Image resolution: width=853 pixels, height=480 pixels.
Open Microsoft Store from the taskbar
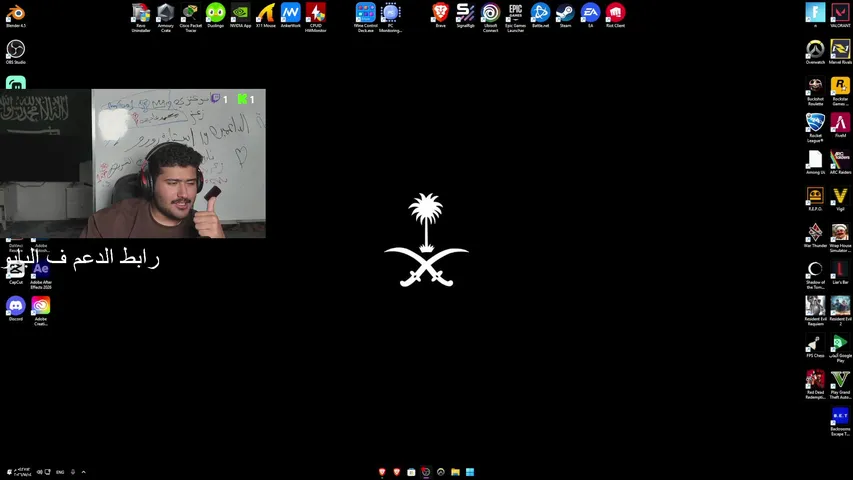coord(411,472)
